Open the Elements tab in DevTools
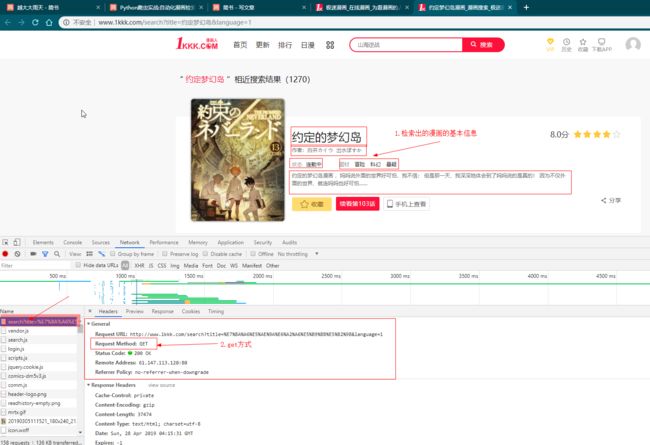 pos(43,242)
